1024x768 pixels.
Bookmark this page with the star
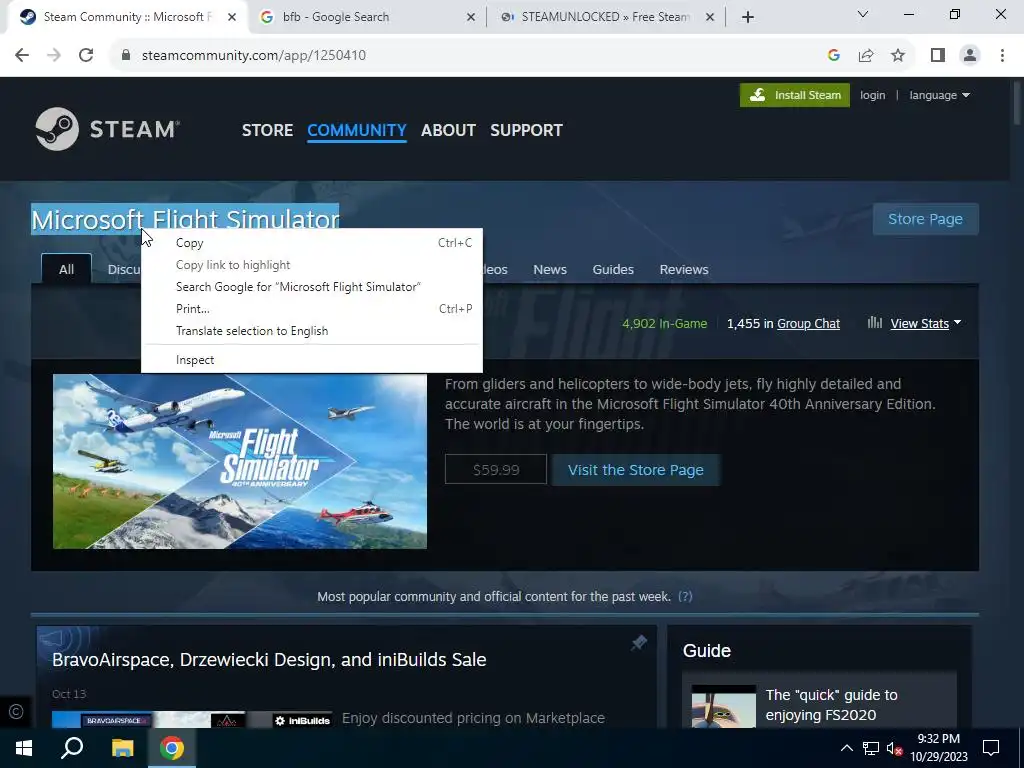pos(898,56)
